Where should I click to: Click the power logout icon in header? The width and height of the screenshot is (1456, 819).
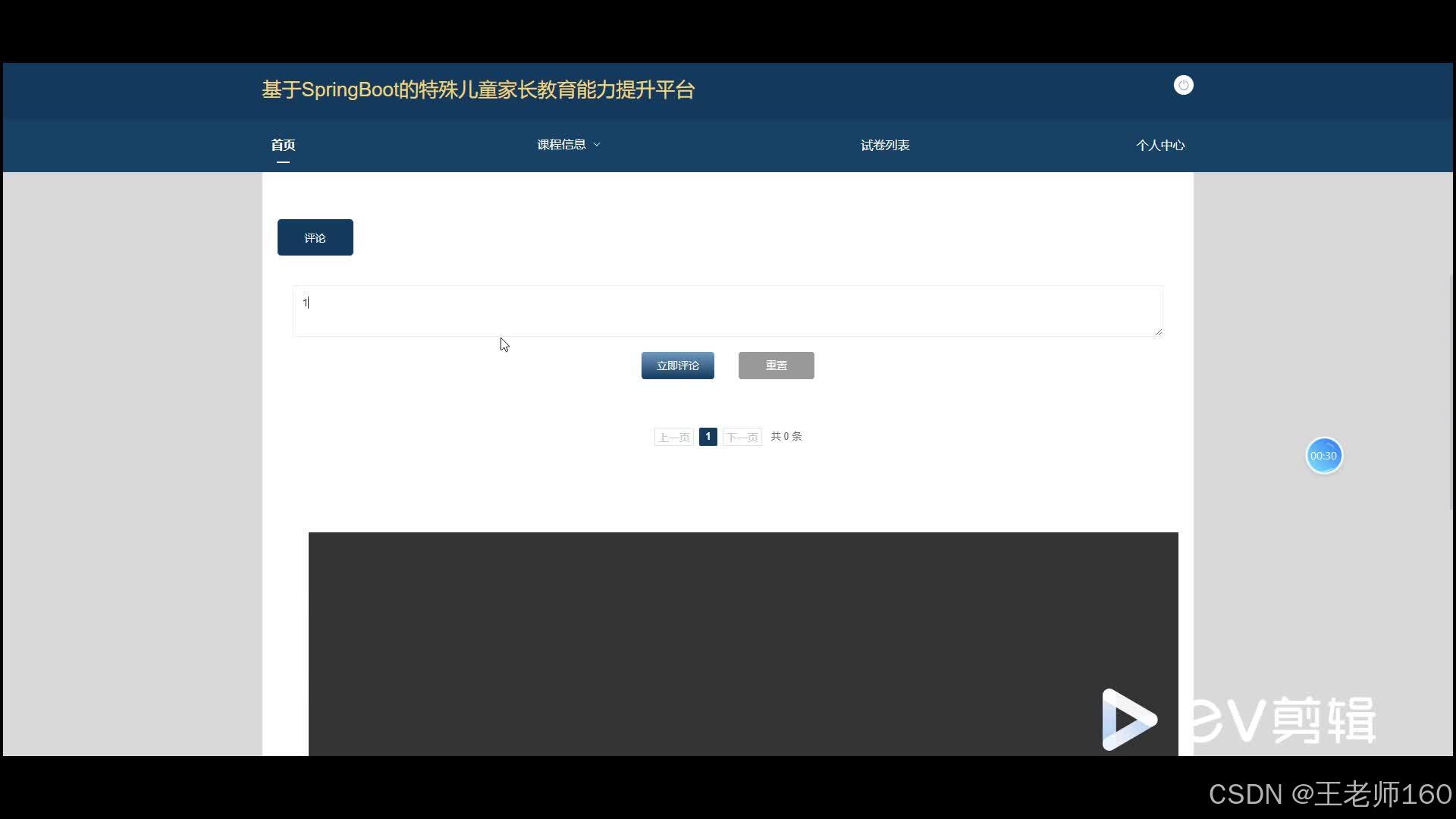(1183, 85)
